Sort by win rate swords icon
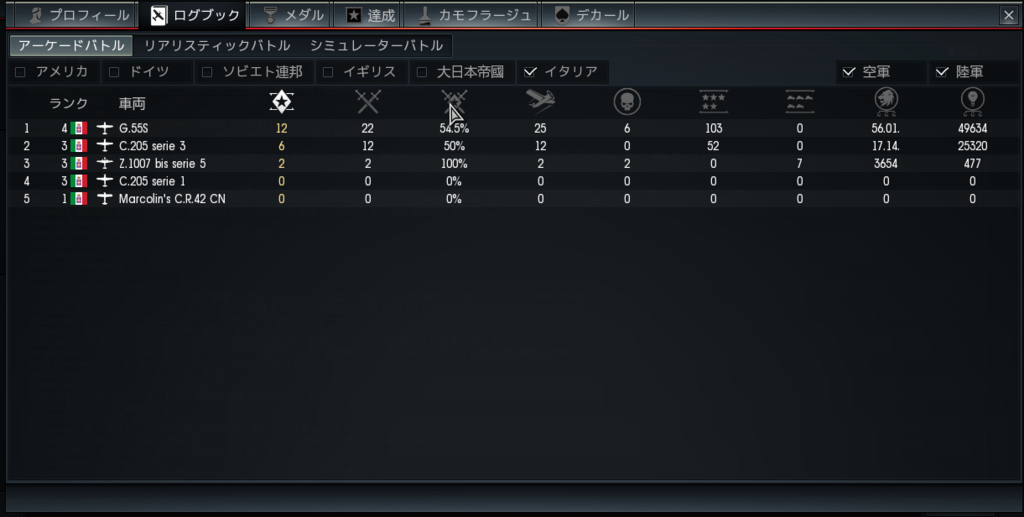This screenshot has width=1024, height=517. point(454,102)
